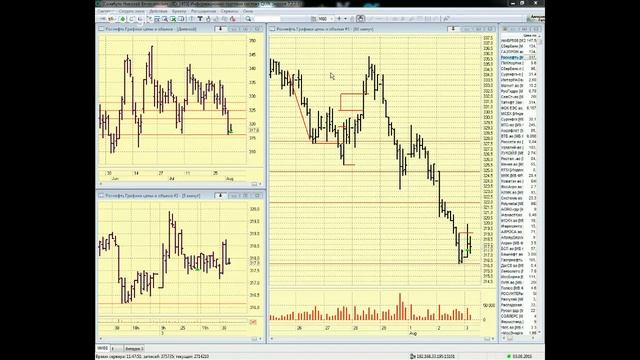The height and width of the screenshot is (360, 640).
Task: Click the Aug label on the 60 минут time axis
Action: (x=413, y=333)
